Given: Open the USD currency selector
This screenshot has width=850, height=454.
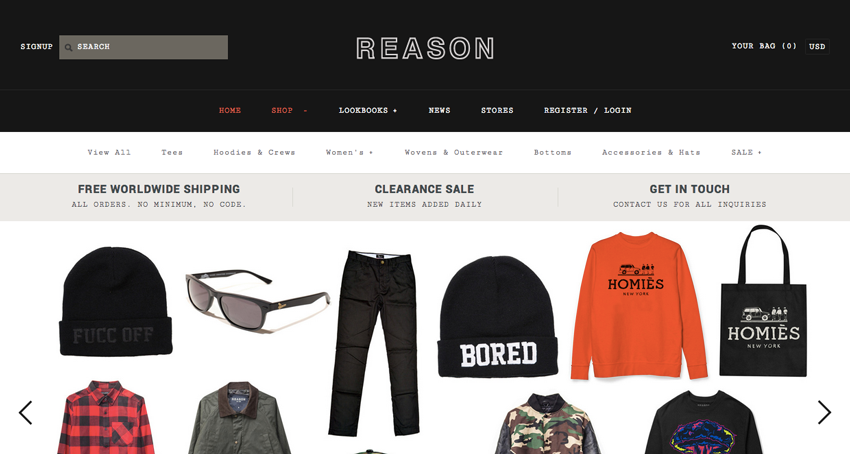Looking at the screenshot, I should [817, 47].
